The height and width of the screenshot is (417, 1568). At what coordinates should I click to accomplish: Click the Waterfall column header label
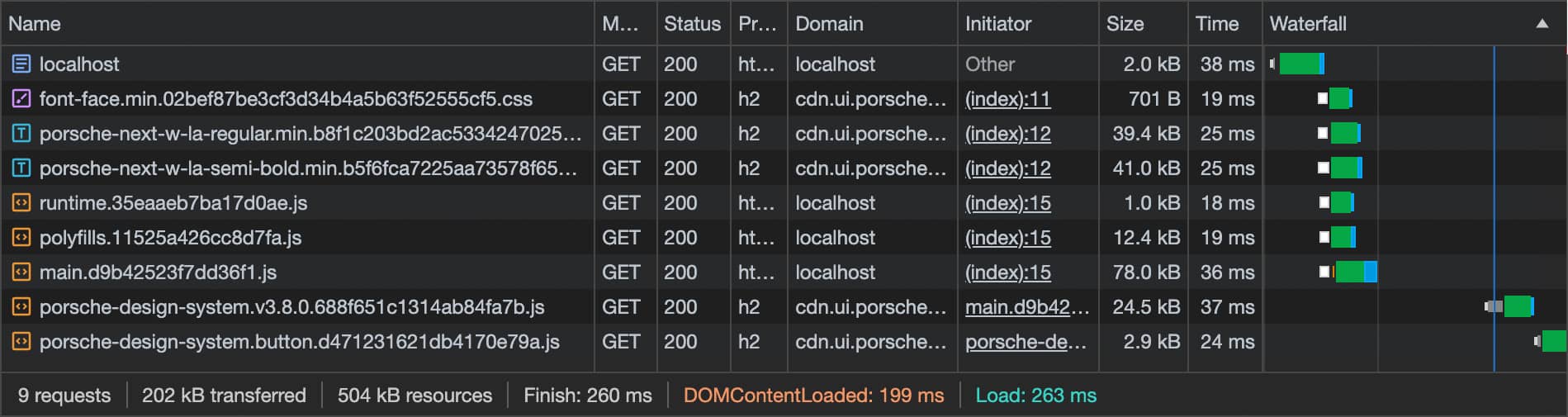click(x=1308, y=24)
